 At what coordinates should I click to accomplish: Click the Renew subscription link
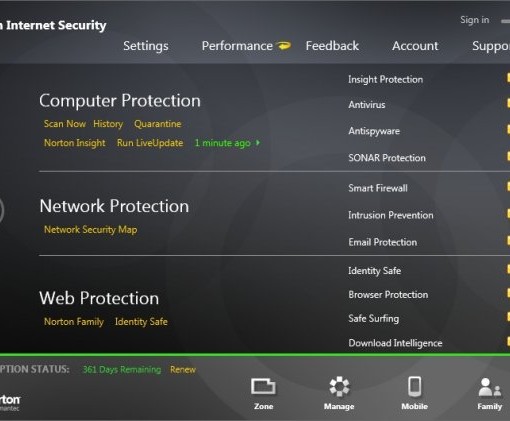(183, 370)
